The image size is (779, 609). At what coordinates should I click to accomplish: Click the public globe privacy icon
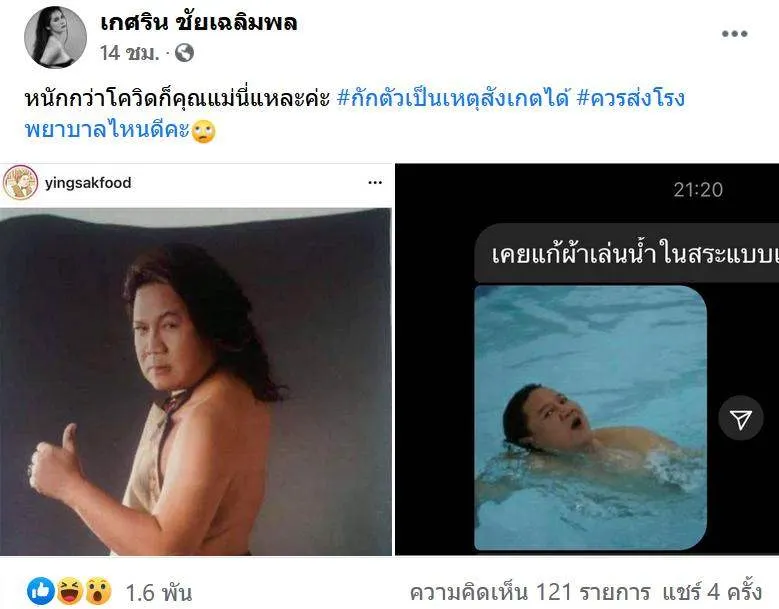(184, 53)
